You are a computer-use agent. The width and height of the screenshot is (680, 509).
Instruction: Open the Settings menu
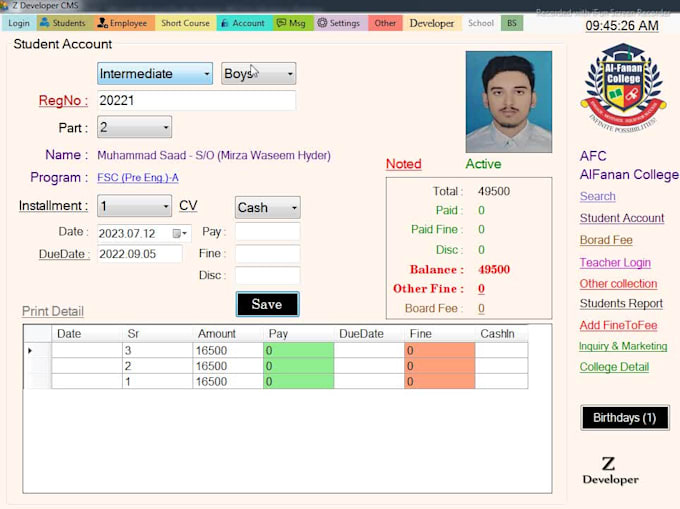point(340,23)
